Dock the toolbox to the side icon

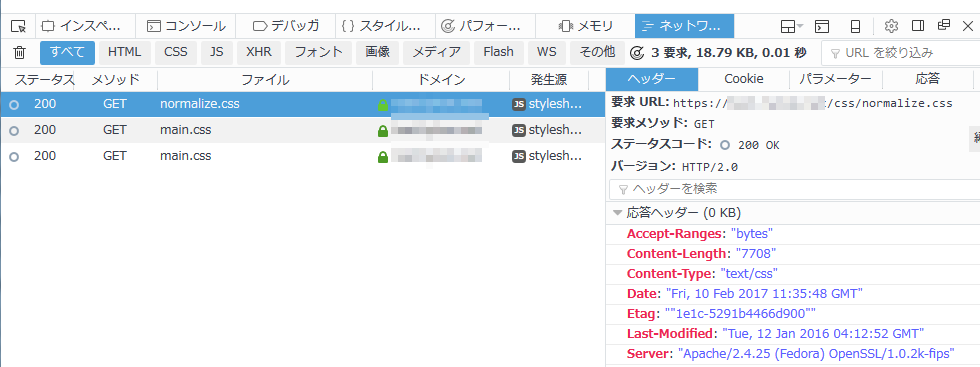(x=918, y=26)
